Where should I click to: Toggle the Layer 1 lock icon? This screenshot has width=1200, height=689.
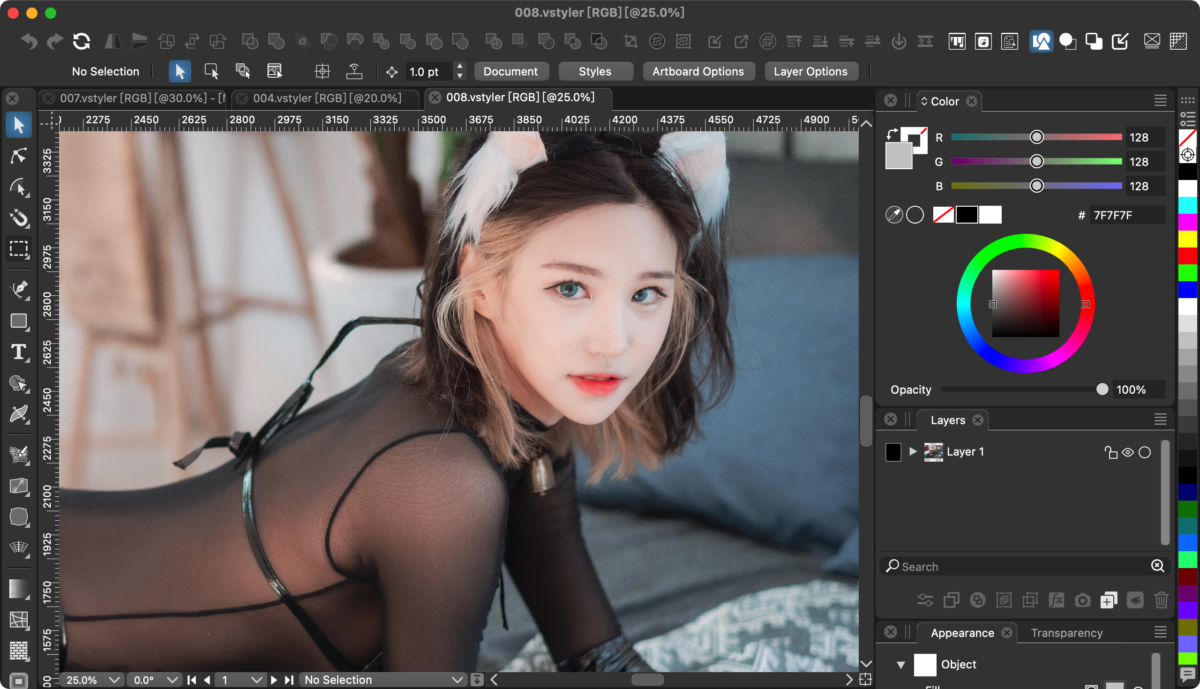click(1110, 452)
